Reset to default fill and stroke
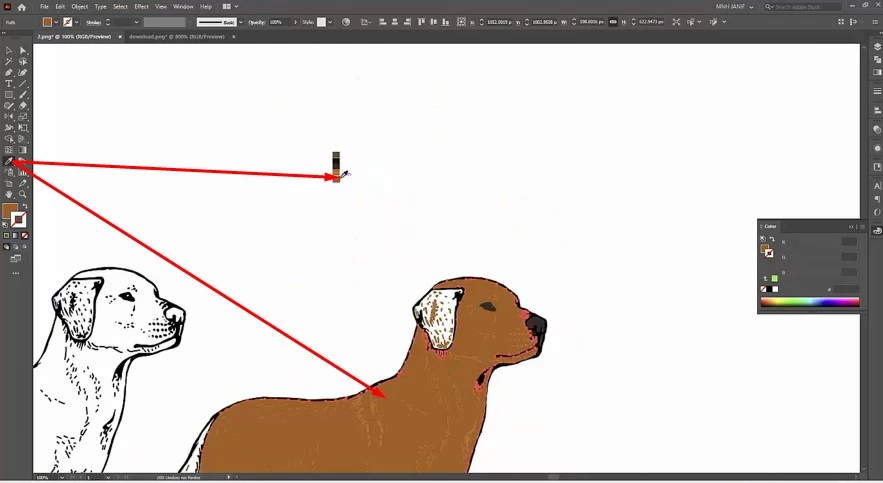883x483 pixels. [5, 225]
